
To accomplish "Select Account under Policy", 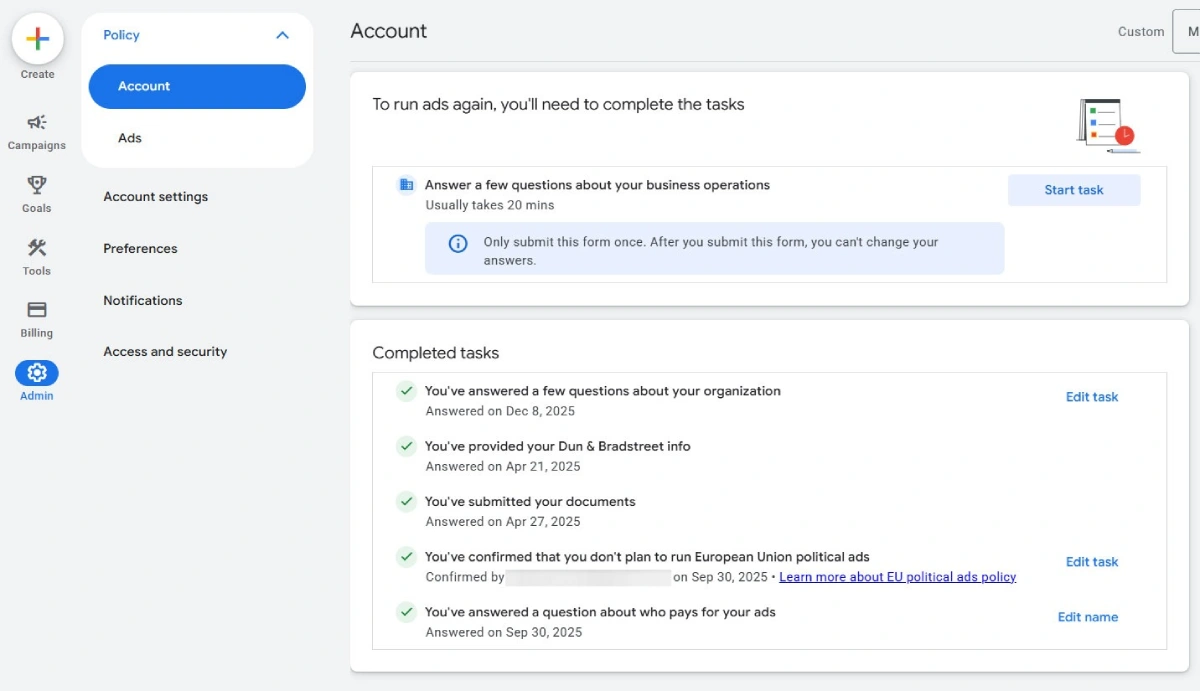I will [x=197, y=86].
